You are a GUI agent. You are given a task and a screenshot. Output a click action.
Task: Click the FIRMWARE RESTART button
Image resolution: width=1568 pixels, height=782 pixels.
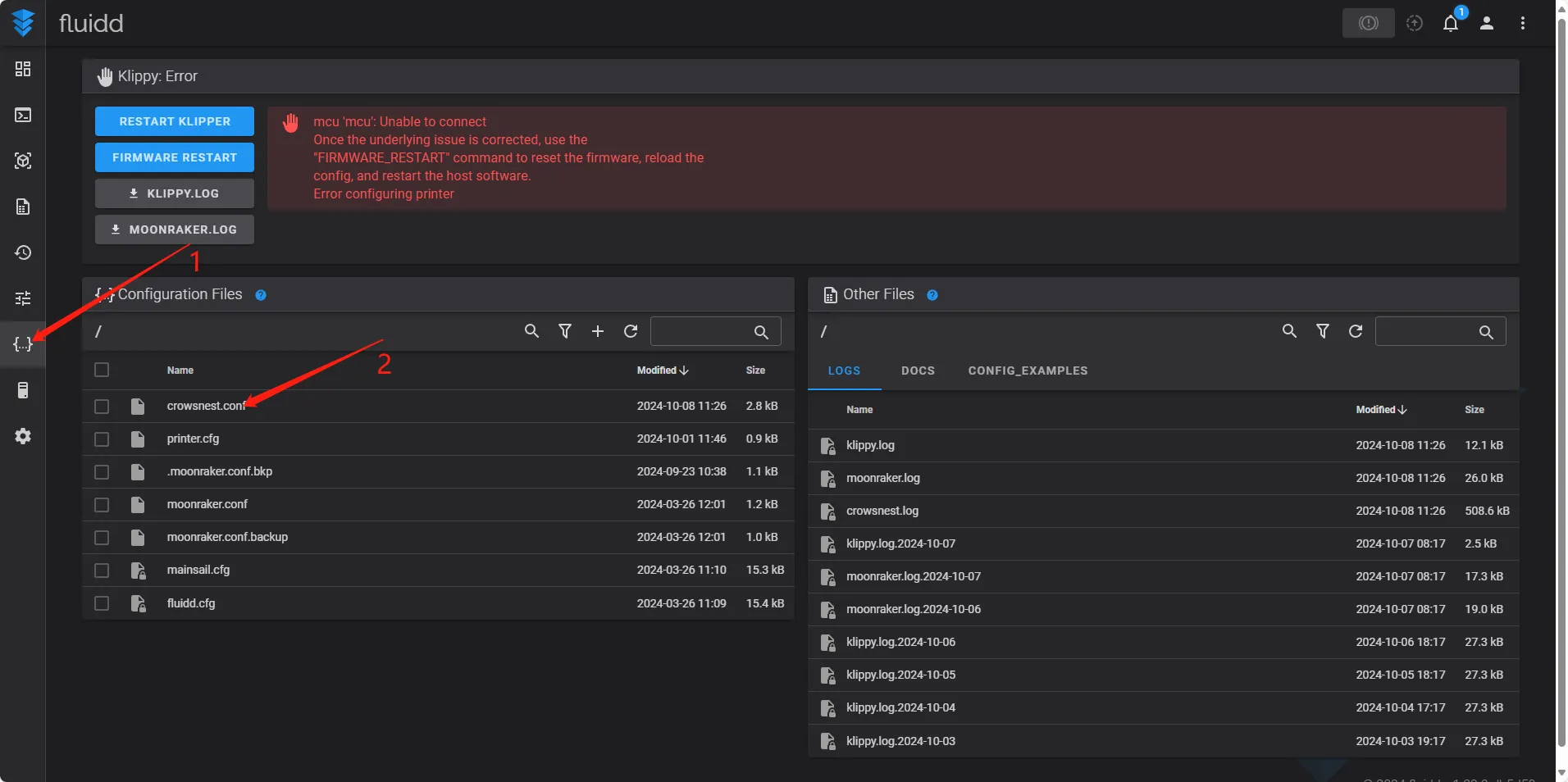click(175, 157)
